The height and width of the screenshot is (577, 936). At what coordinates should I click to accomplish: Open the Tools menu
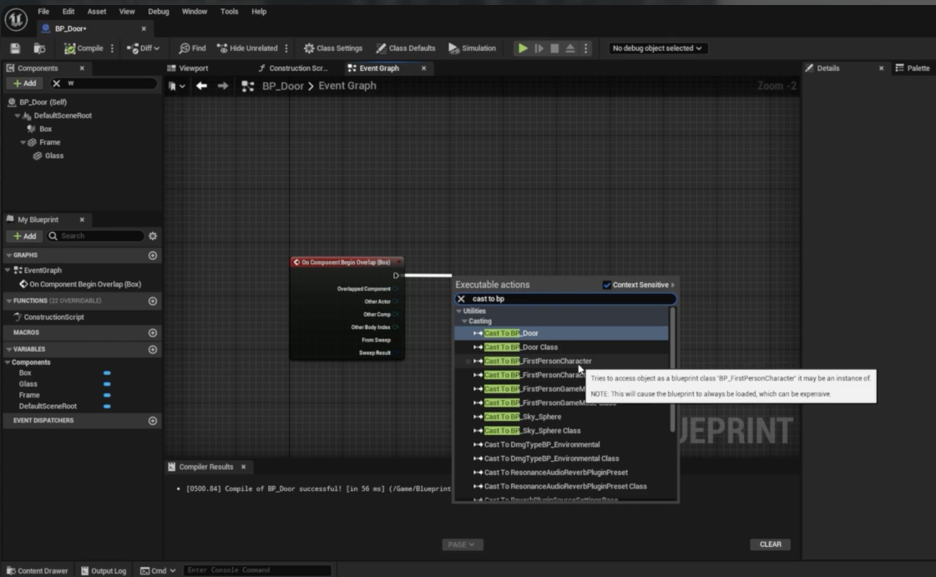229,11
